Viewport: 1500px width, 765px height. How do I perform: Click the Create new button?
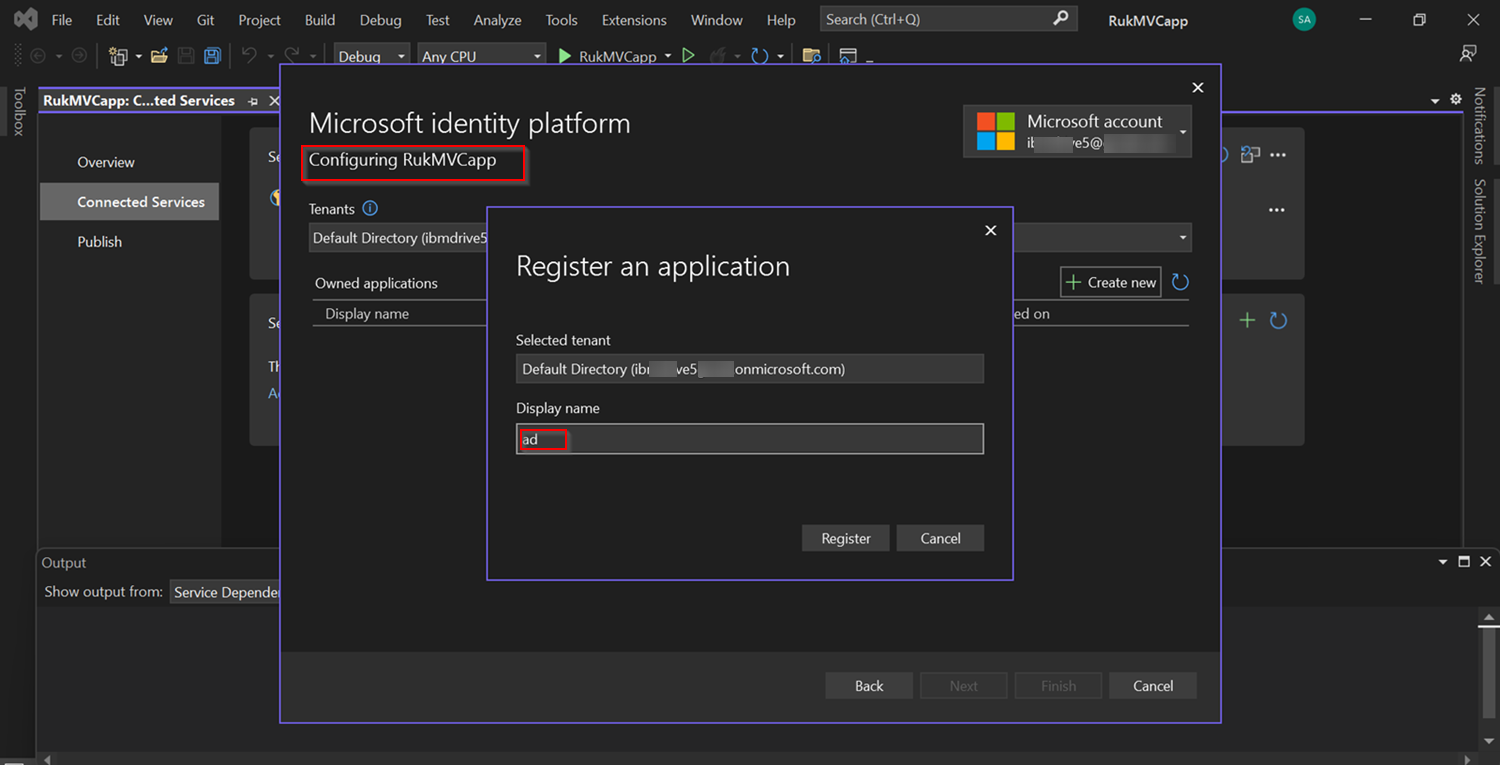(1110, 283)
